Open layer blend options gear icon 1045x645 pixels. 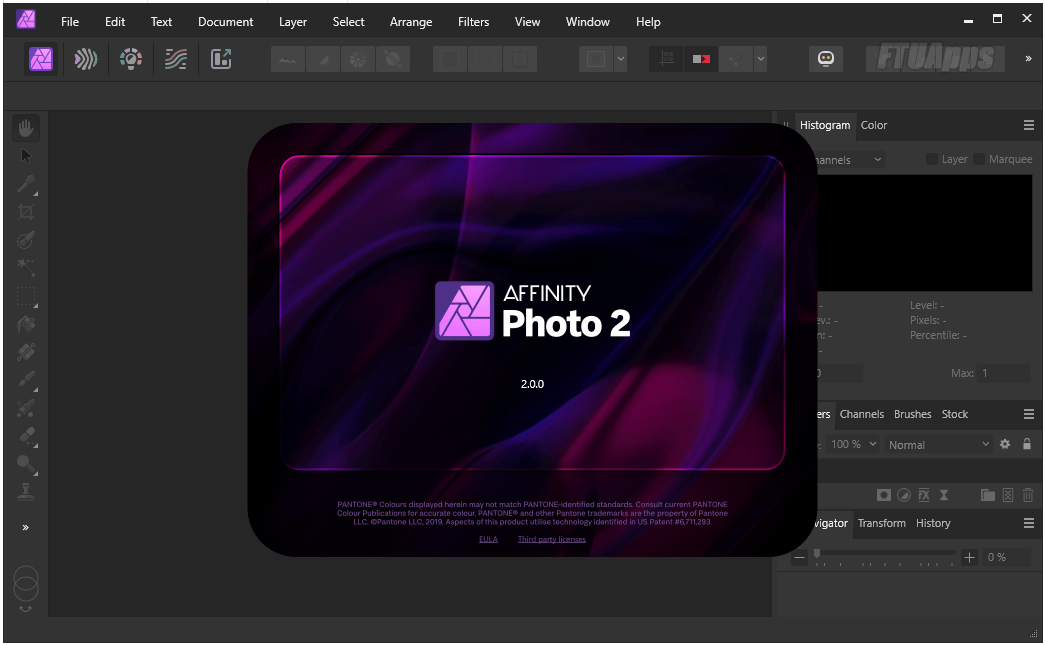(x=1005, y=444)
